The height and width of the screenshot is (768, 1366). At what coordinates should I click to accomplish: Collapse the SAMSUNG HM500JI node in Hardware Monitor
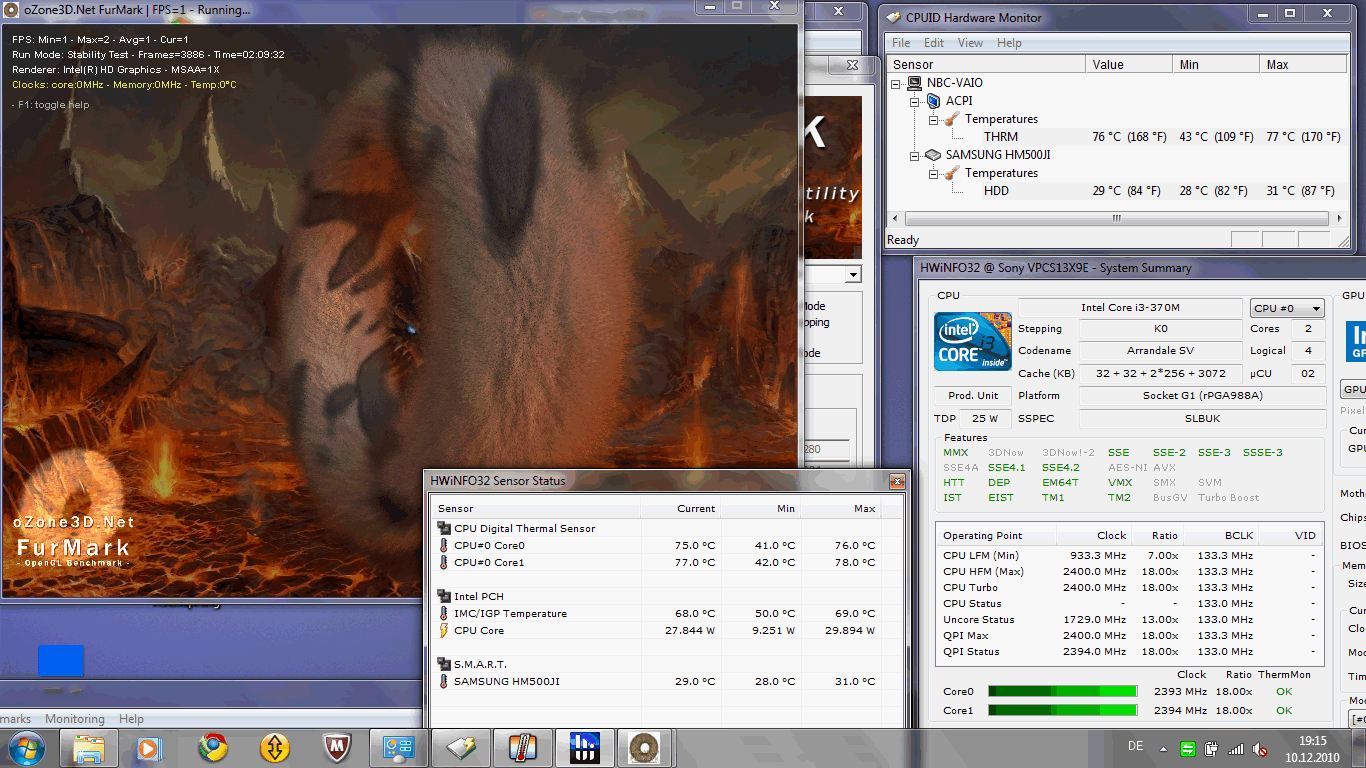click(x=915, y=155)
